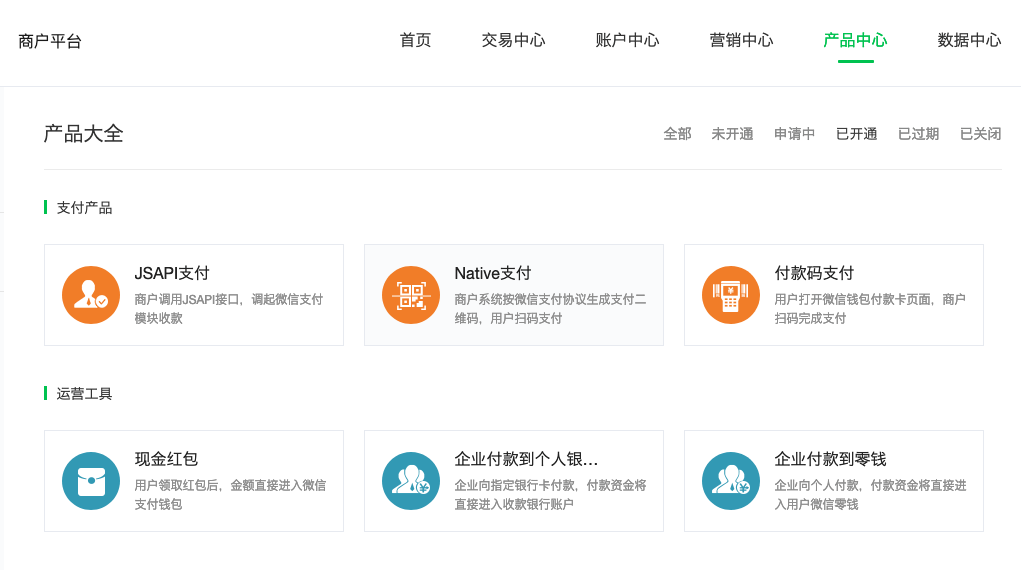Click the 商户平台 logo text

click(x=50, y=42)
